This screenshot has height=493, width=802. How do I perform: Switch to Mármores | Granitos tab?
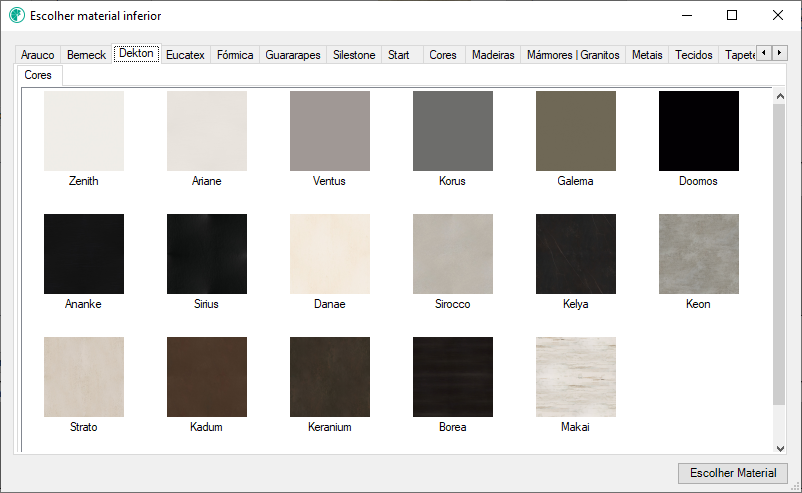click(x=573, y=55)
